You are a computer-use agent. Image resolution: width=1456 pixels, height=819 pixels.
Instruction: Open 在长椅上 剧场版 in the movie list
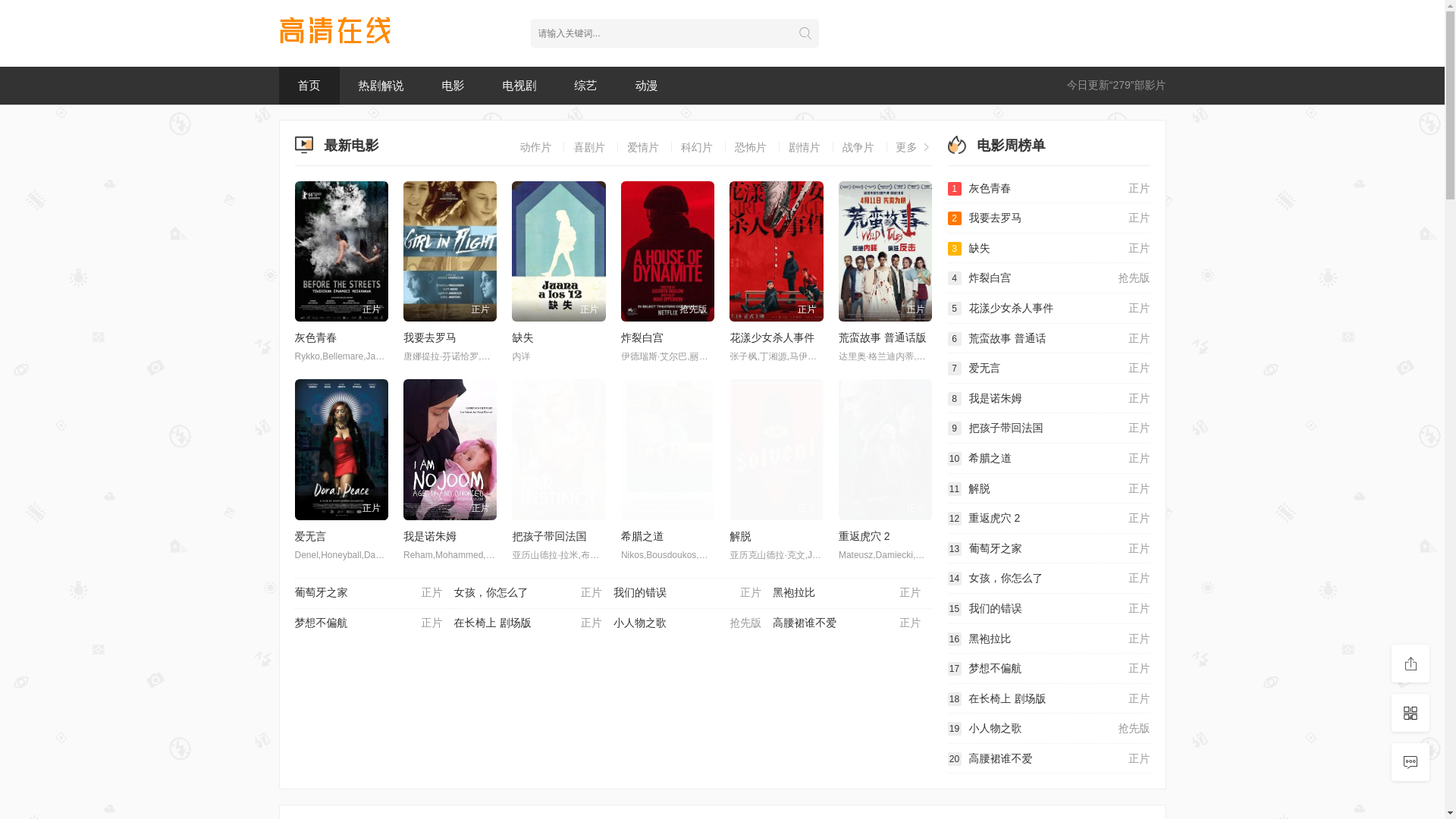click(x=528, y=623)
